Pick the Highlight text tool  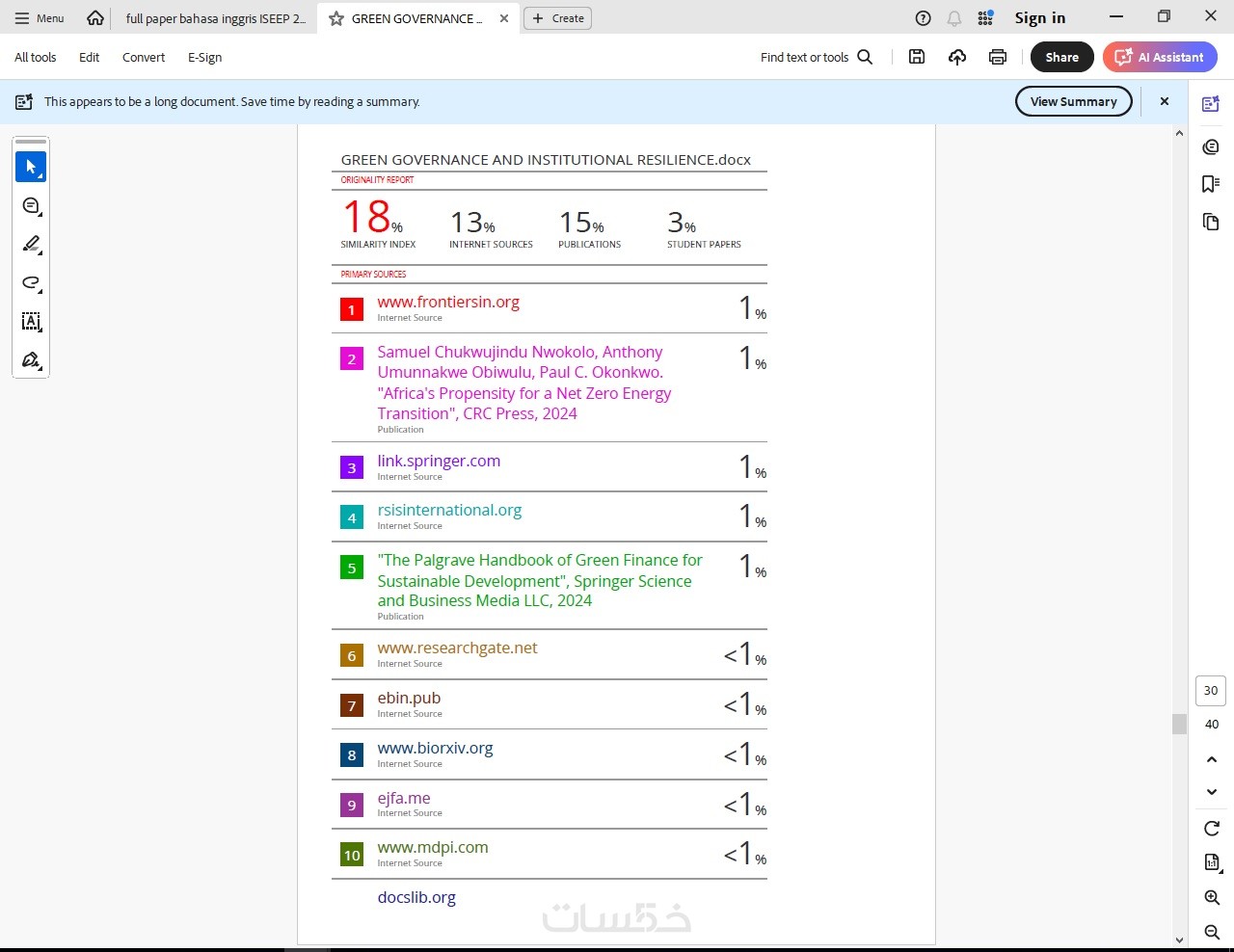point(31,245)
